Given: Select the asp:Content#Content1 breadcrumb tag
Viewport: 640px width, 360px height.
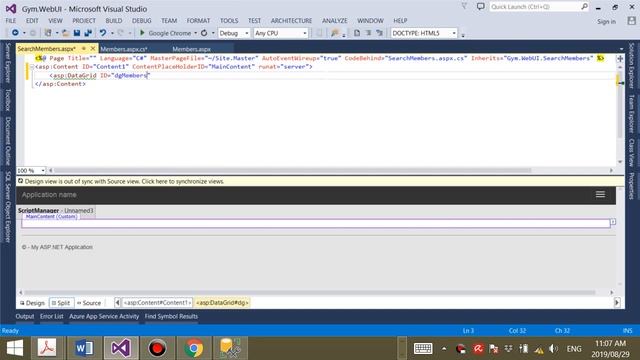Looking at the screenshot, I should pyautogui.click(x=157, y=303).
